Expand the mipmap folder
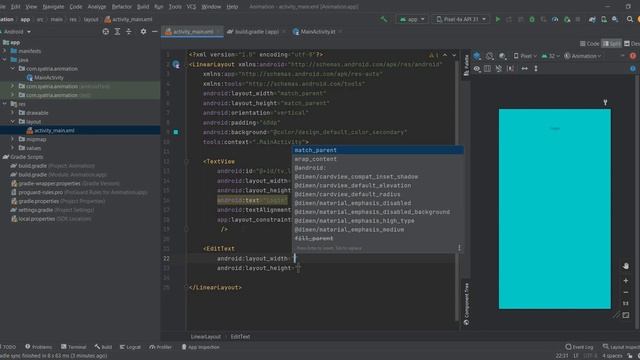This screenshot has height=360, width=640. click(x=12, y=139)
